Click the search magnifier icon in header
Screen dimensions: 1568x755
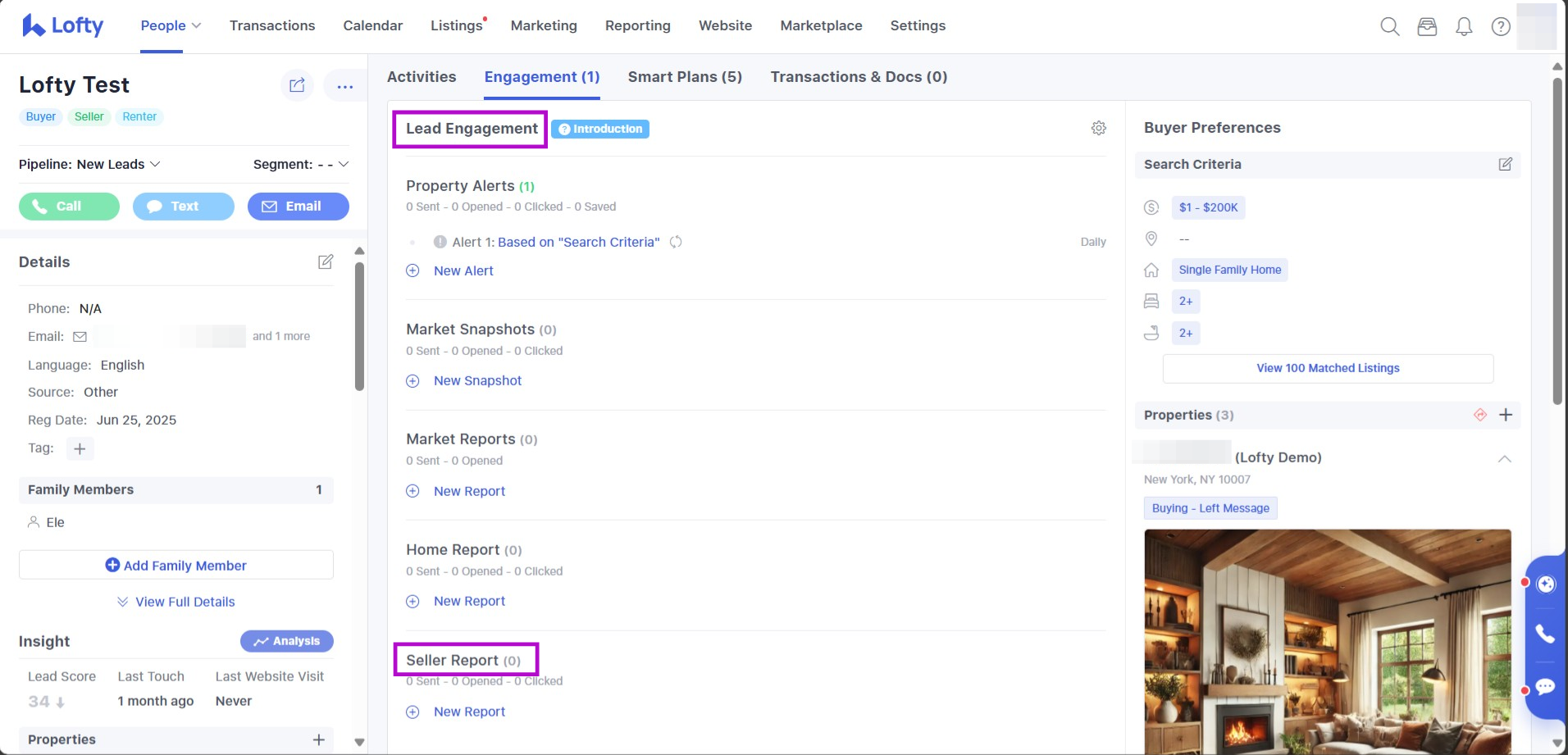[1389, 27]
